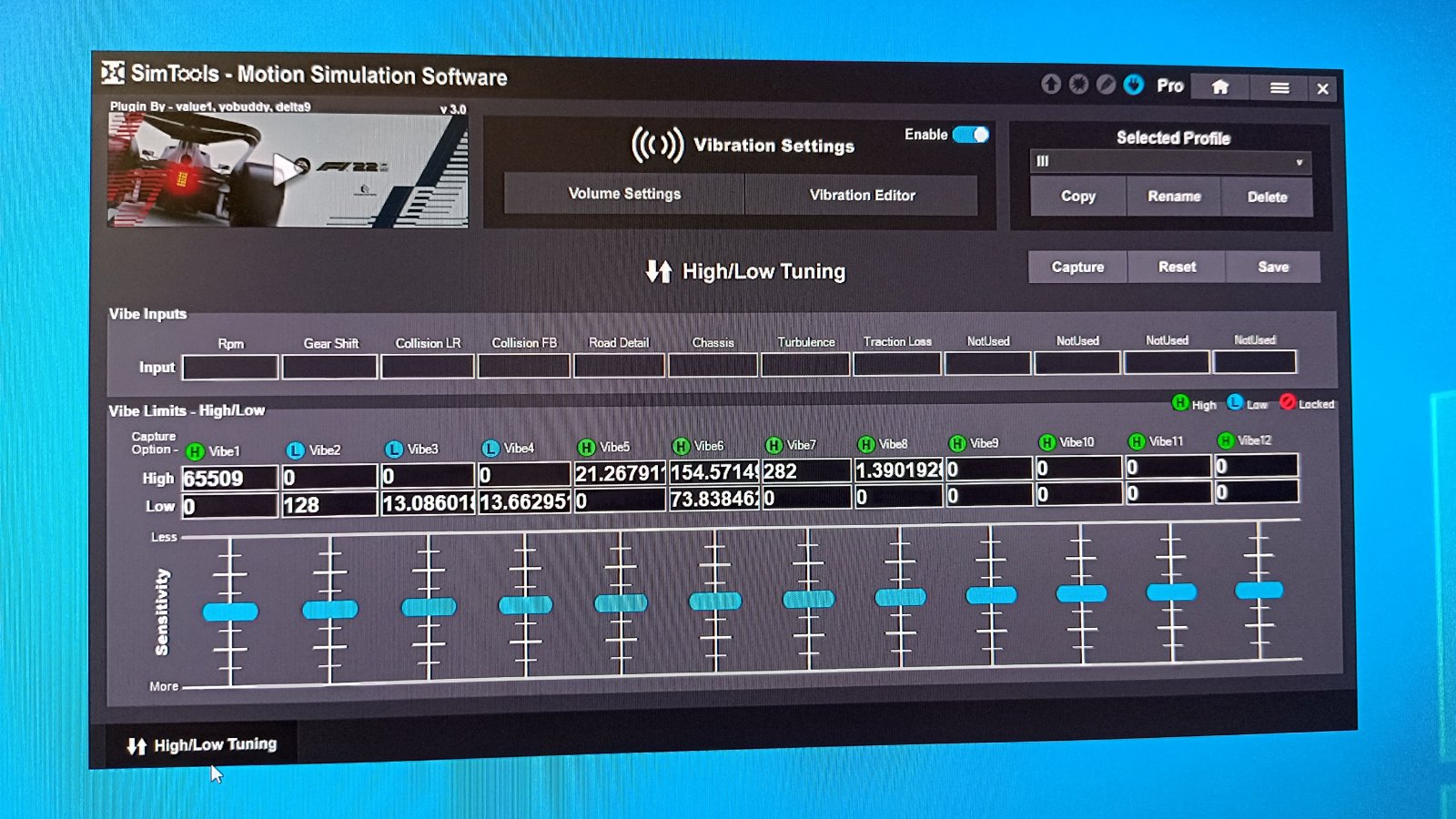
Task: Click the Road Detail vibe input box
Action: pyautogui.click(x=619, y=365)
